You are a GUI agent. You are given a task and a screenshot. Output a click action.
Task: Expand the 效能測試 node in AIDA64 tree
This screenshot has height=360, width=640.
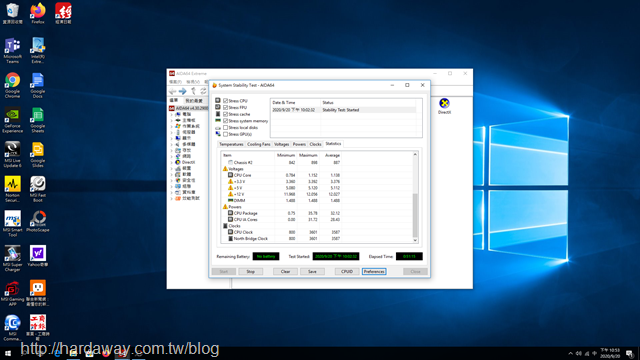pyautogui.click(x=171, y=198)
